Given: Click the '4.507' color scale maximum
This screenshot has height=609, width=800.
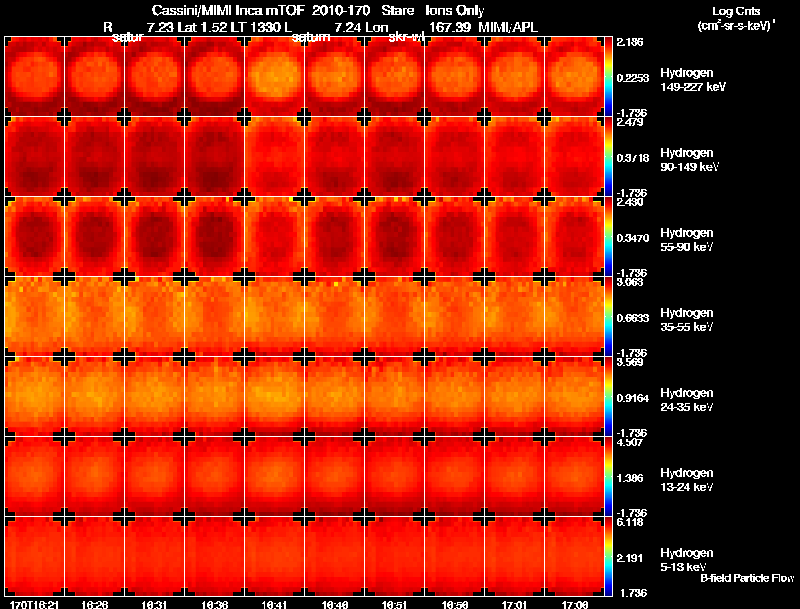Looking at the screenshot, I should coord(630,442).
